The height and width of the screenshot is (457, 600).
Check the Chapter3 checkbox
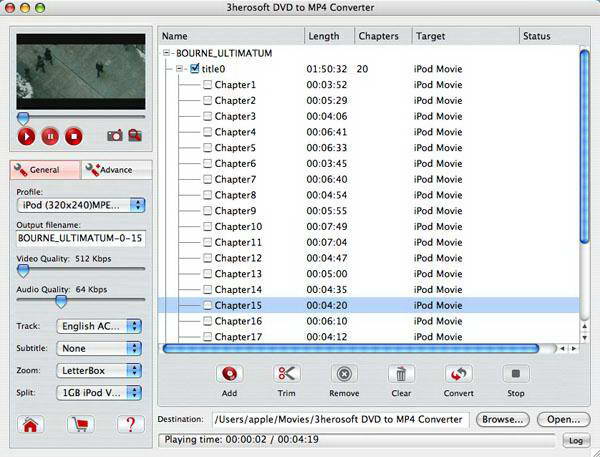[207, 116]
